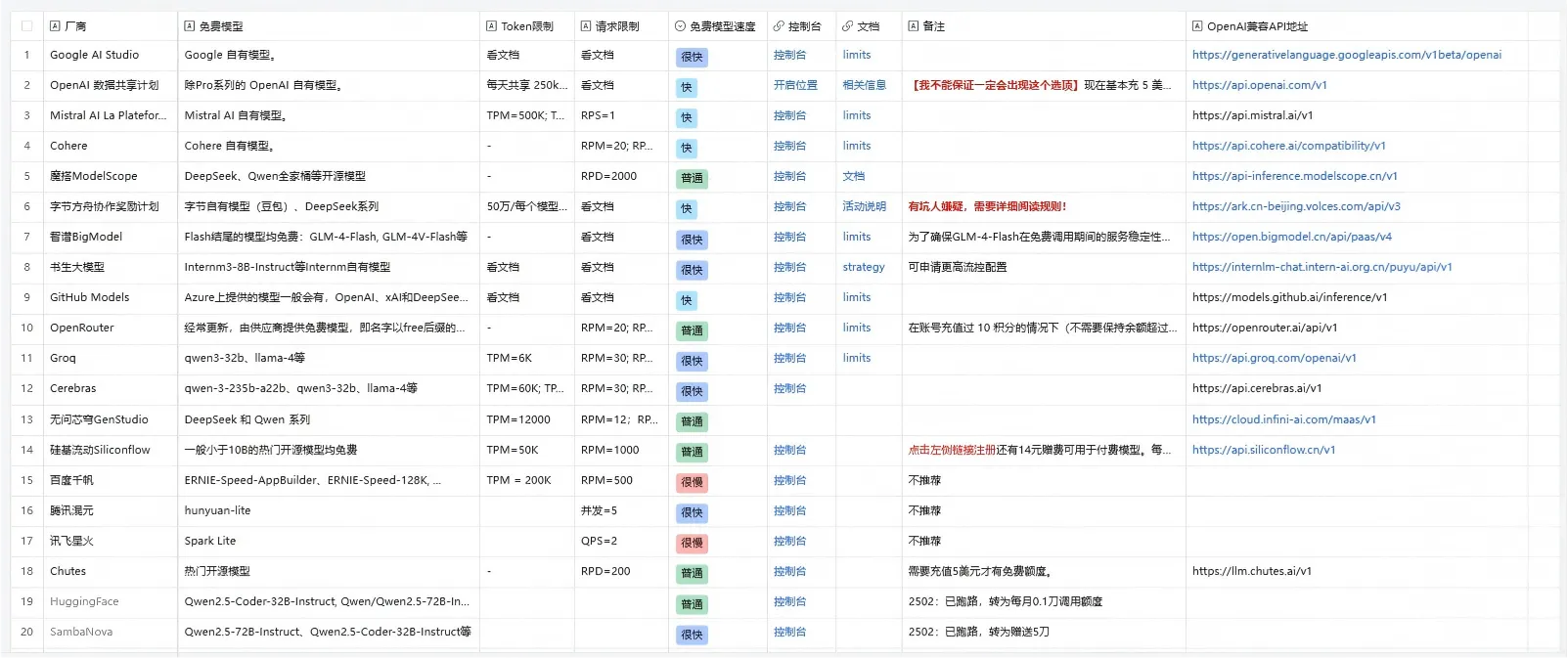Open the limits link for 智谱BigModel
The height and width of the screenshot is (658, 1568).
pos(857,238)
